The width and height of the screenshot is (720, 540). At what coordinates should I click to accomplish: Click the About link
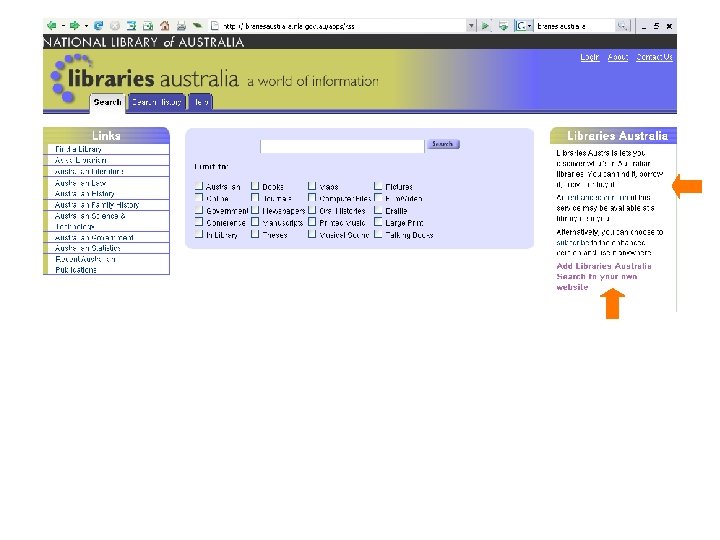618,57
